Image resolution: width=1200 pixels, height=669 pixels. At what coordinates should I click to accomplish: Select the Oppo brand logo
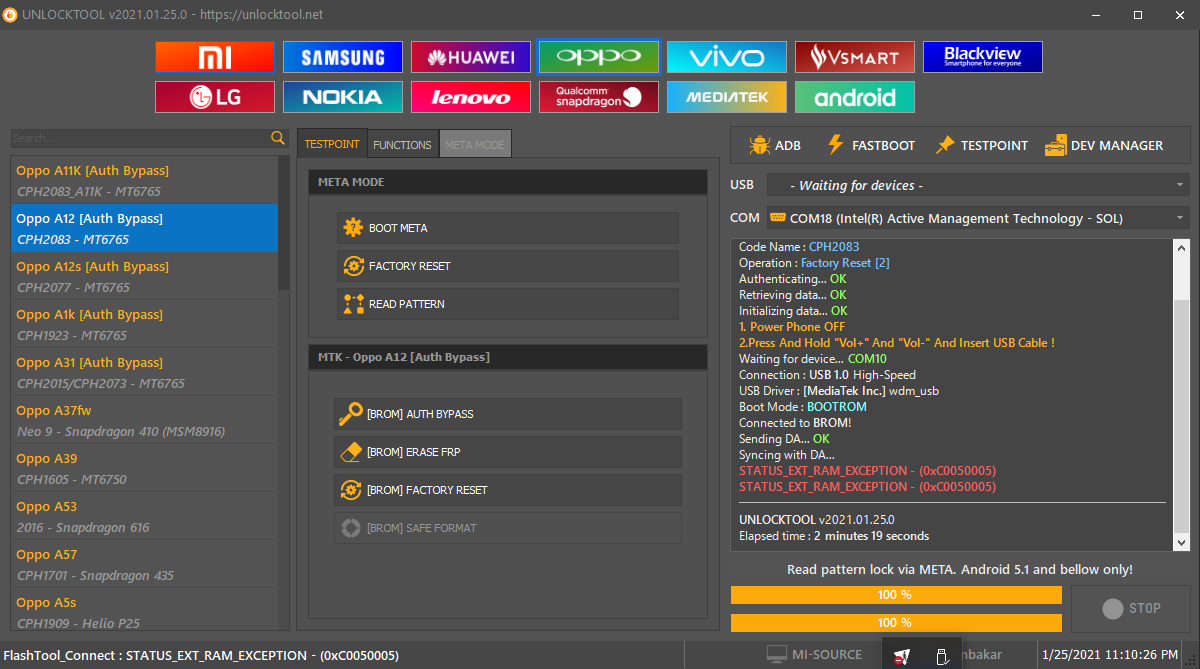click(x=599, y=57)
